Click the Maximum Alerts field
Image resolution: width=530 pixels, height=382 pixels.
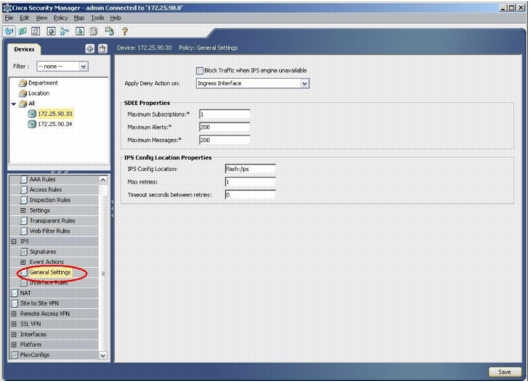[224, 127]
